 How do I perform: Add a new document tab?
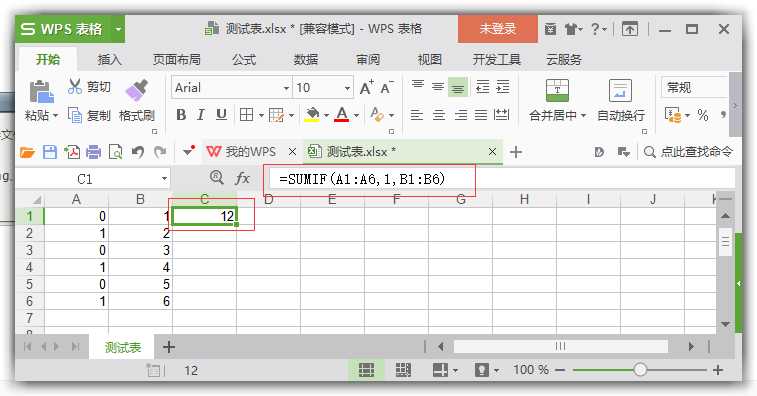pyautogui.click(x=516, y=152)
